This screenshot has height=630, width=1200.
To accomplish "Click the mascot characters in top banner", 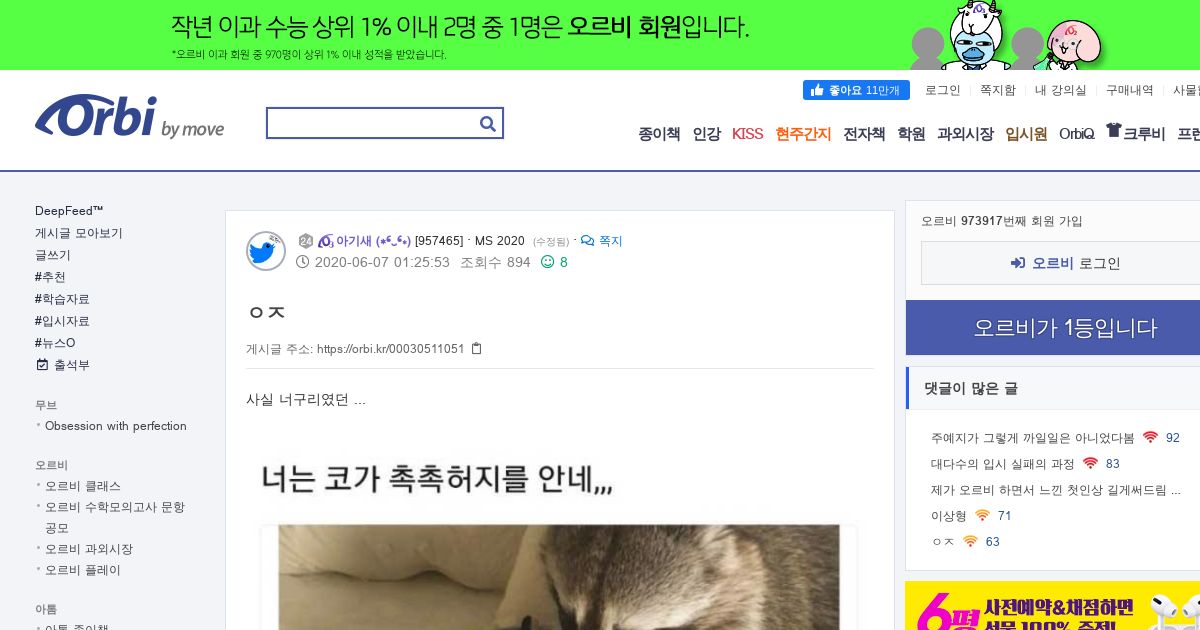I will click(x=1005, y=36).
